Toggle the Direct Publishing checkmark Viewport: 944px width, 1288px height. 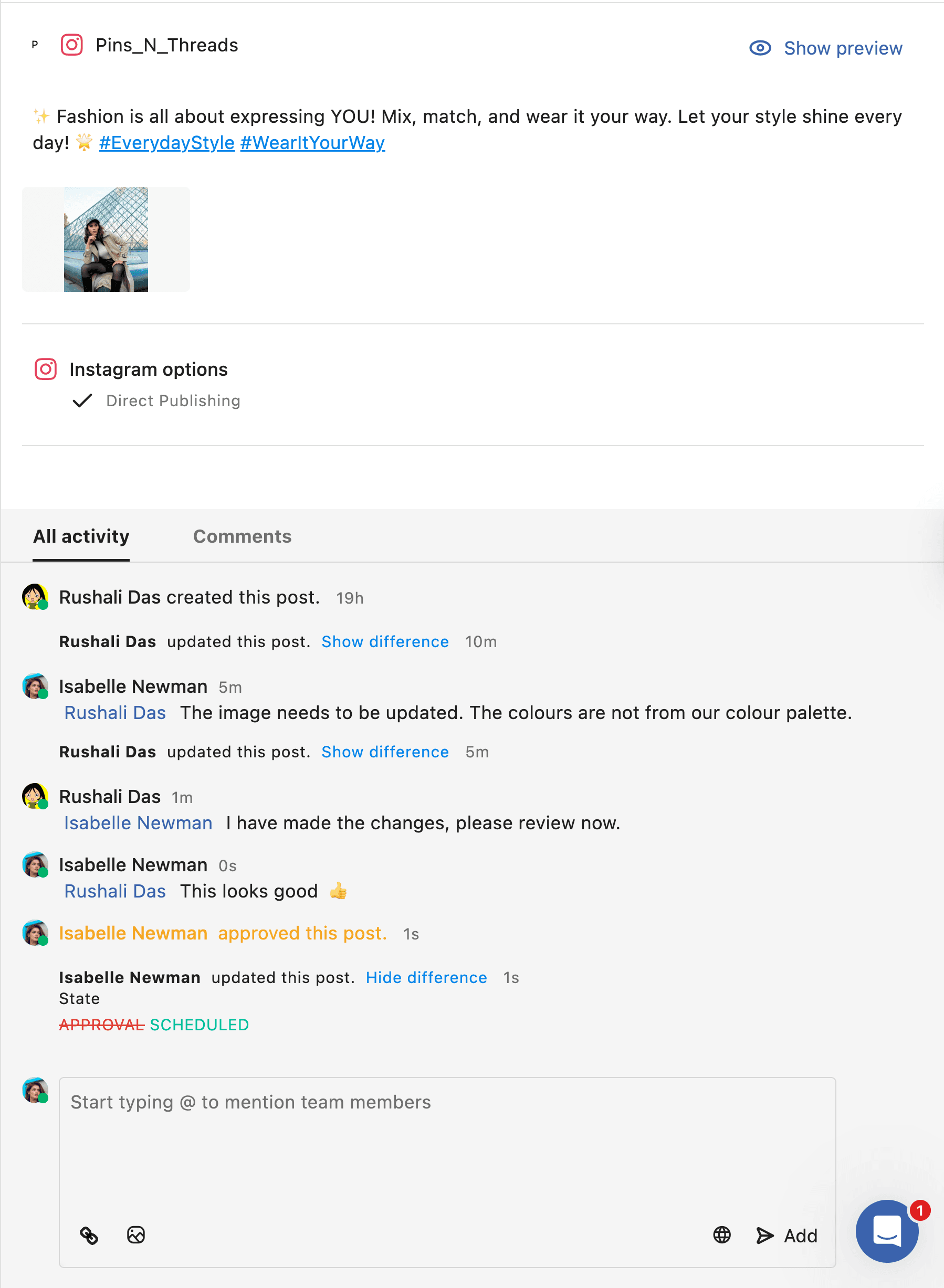click(83, 400)
